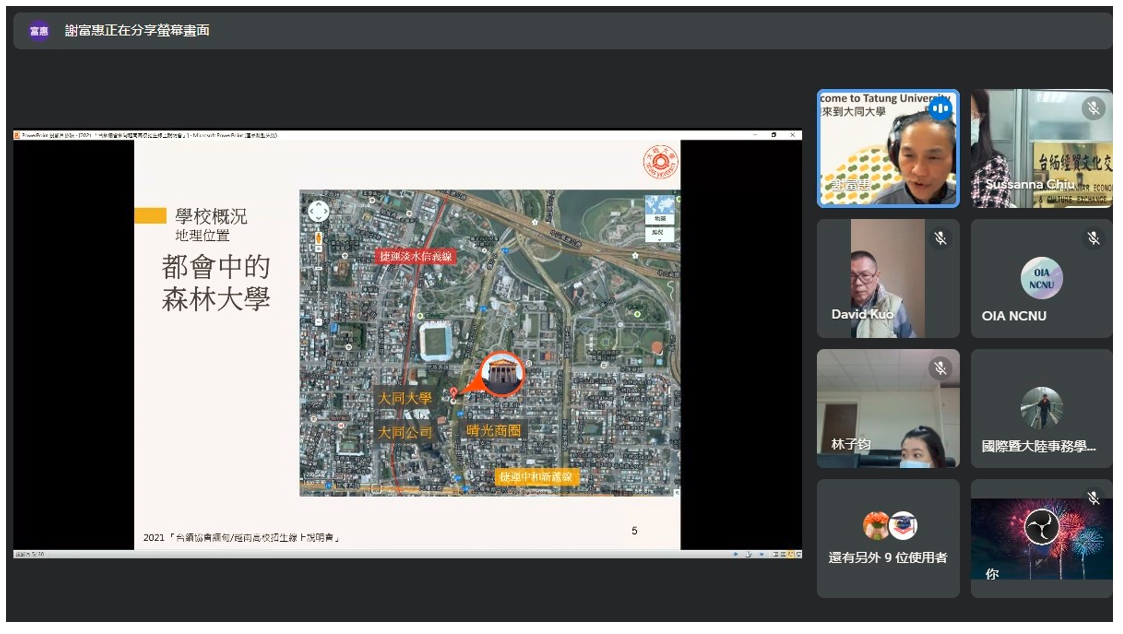Click the 學校概況 slide heading
The width and height of the screenshot is (1123, 634).
click(211, 216)
